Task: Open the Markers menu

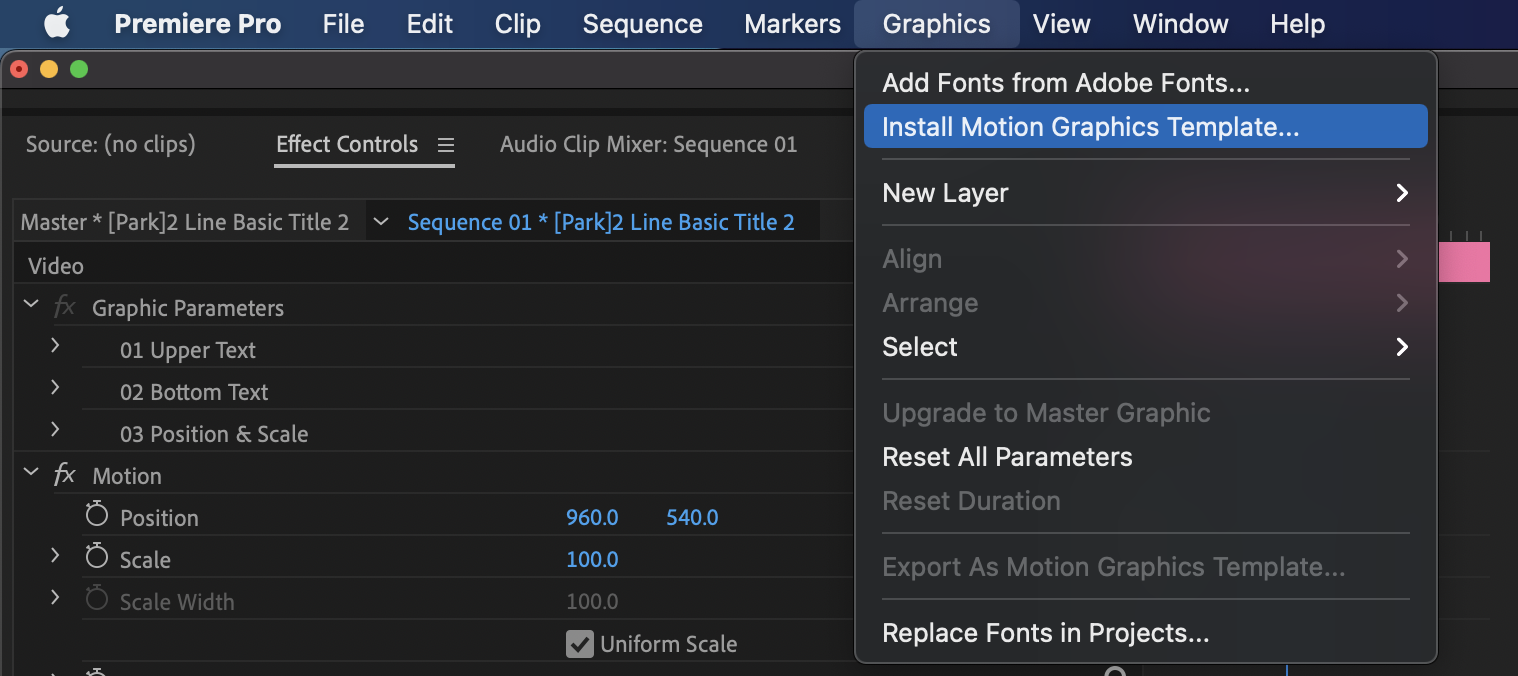Action: click(x=793, y=24)
